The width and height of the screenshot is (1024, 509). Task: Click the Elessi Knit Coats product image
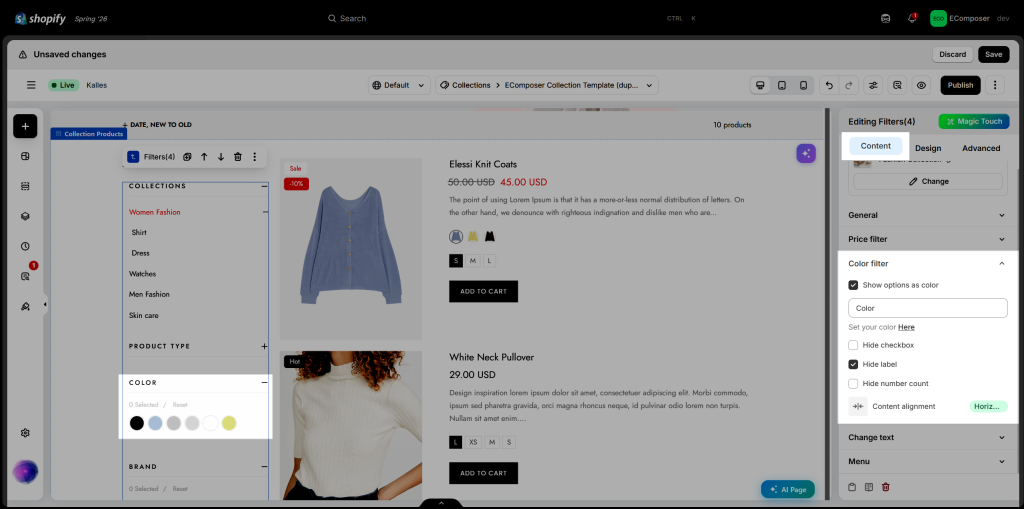pos(351,249)
